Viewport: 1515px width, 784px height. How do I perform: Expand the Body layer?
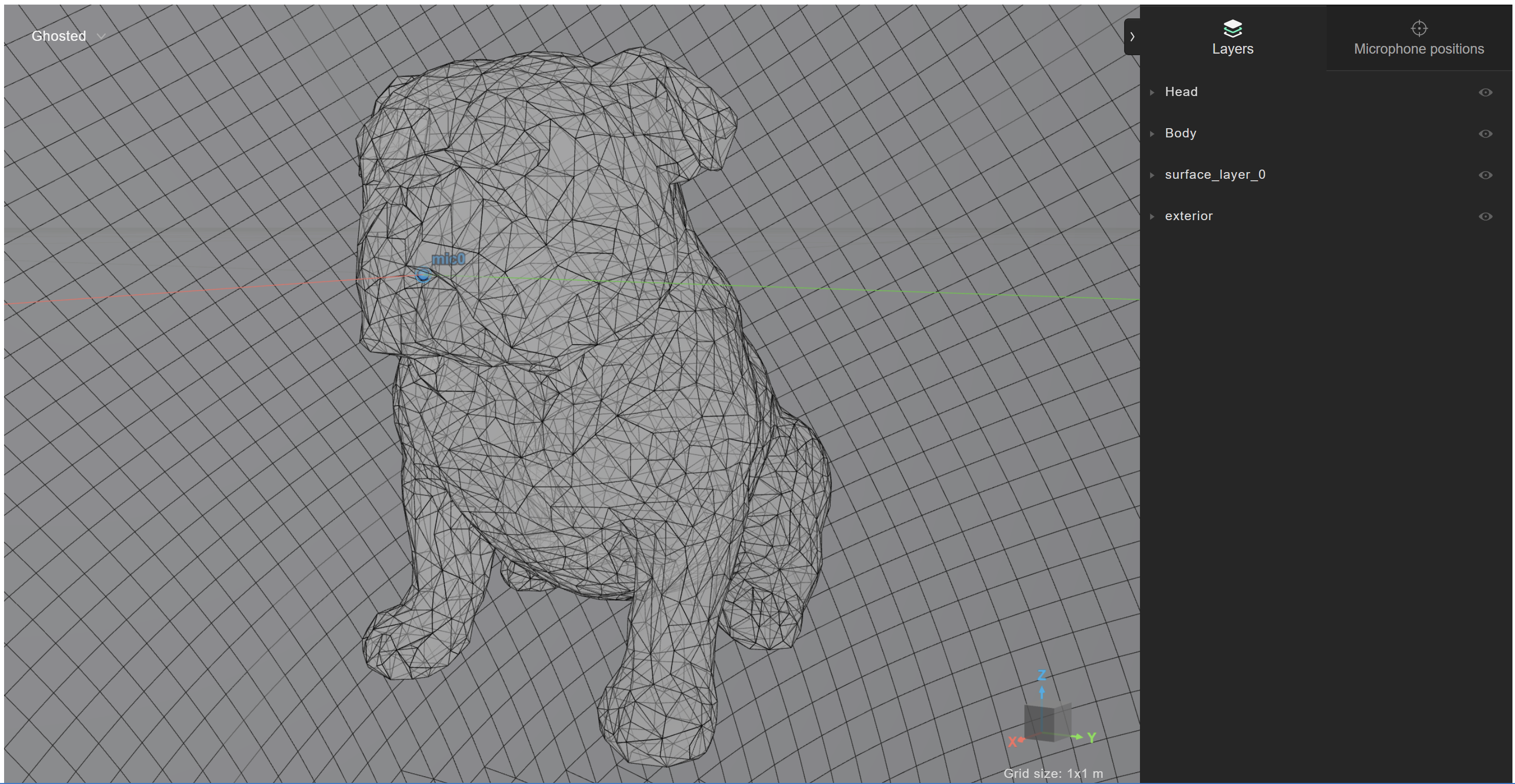coord(1152,133)
